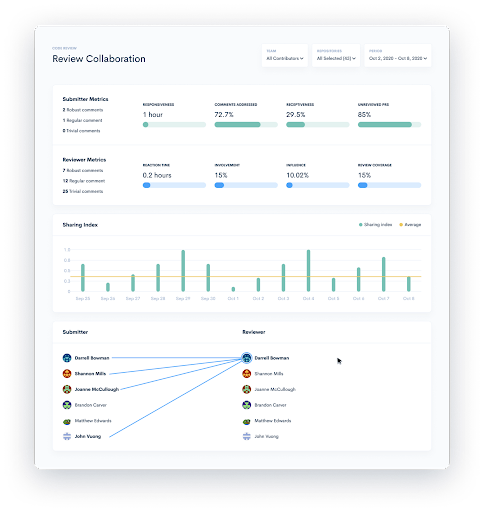Select submitter name Matthew Edwards
484x512 pixels.
tap(93, 421)
